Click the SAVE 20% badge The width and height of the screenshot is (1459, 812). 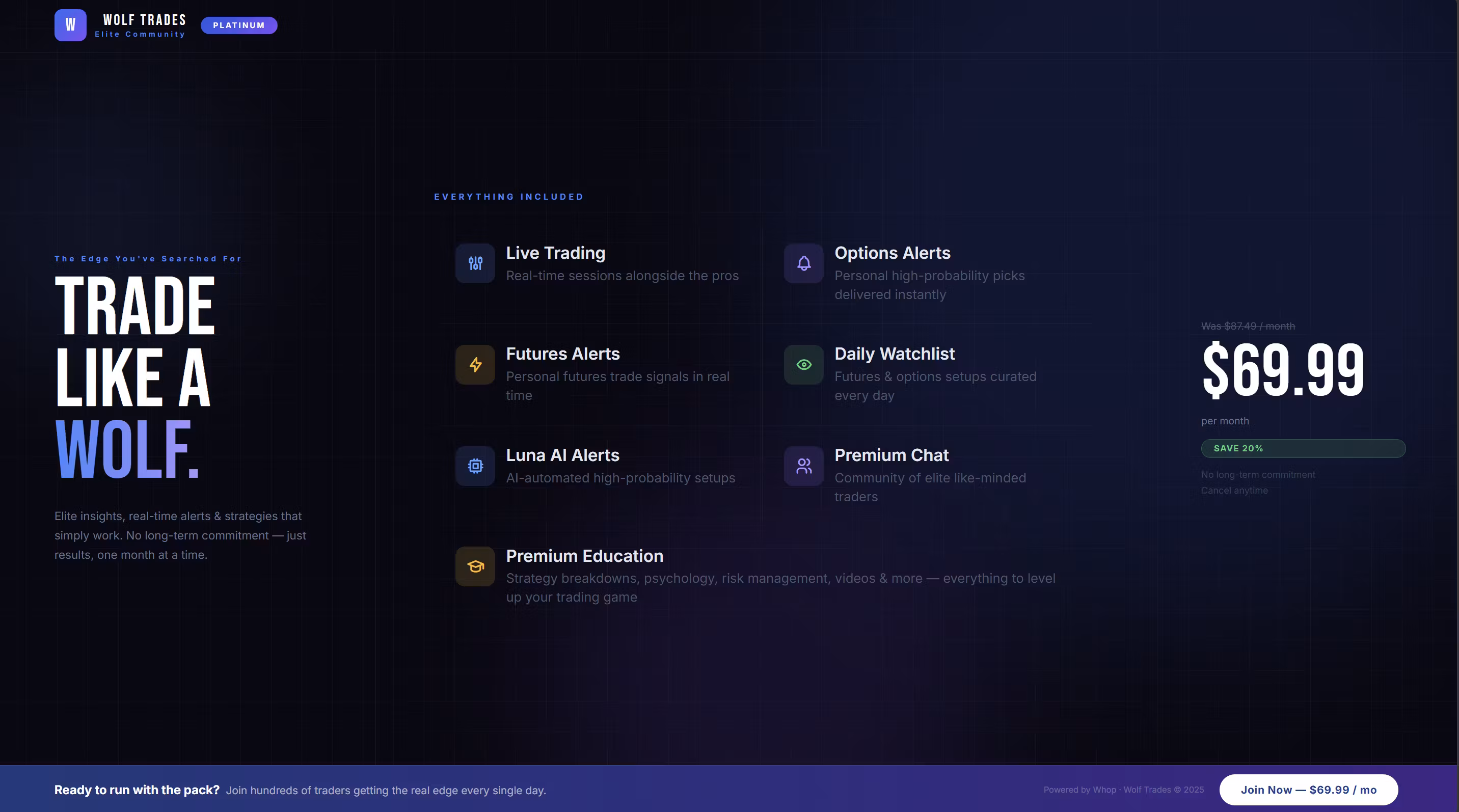tap(1303, 448)
